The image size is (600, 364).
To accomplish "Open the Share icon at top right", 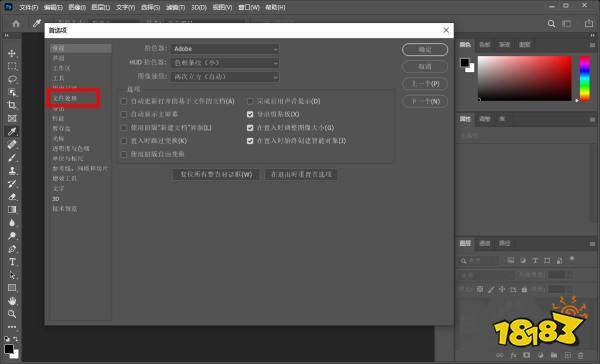I will pyautogui.click(x=589, y=23).
